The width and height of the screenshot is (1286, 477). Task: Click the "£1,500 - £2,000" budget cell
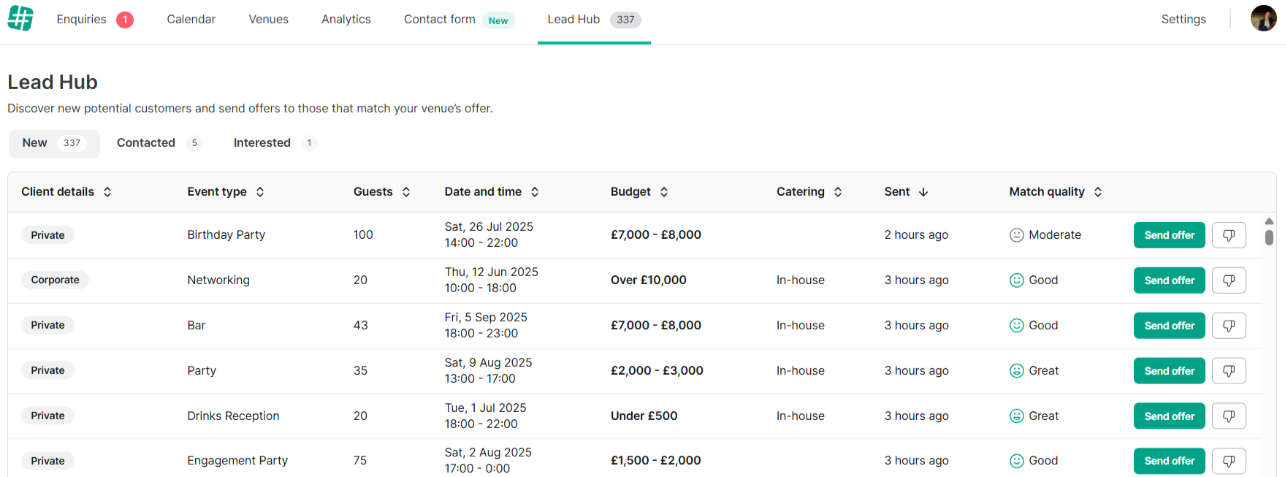656,461
